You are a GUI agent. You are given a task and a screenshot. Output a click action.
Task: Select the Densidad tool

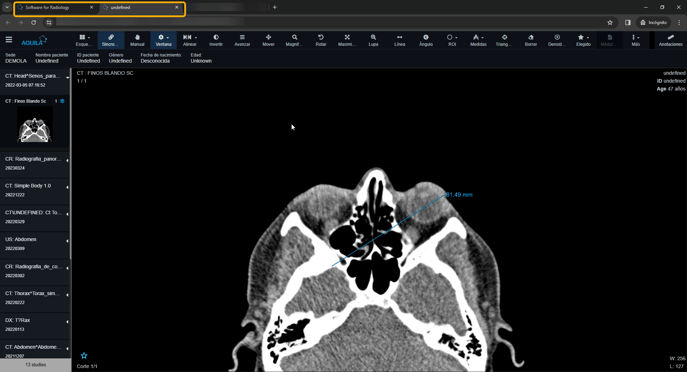[x=557, y=40]
